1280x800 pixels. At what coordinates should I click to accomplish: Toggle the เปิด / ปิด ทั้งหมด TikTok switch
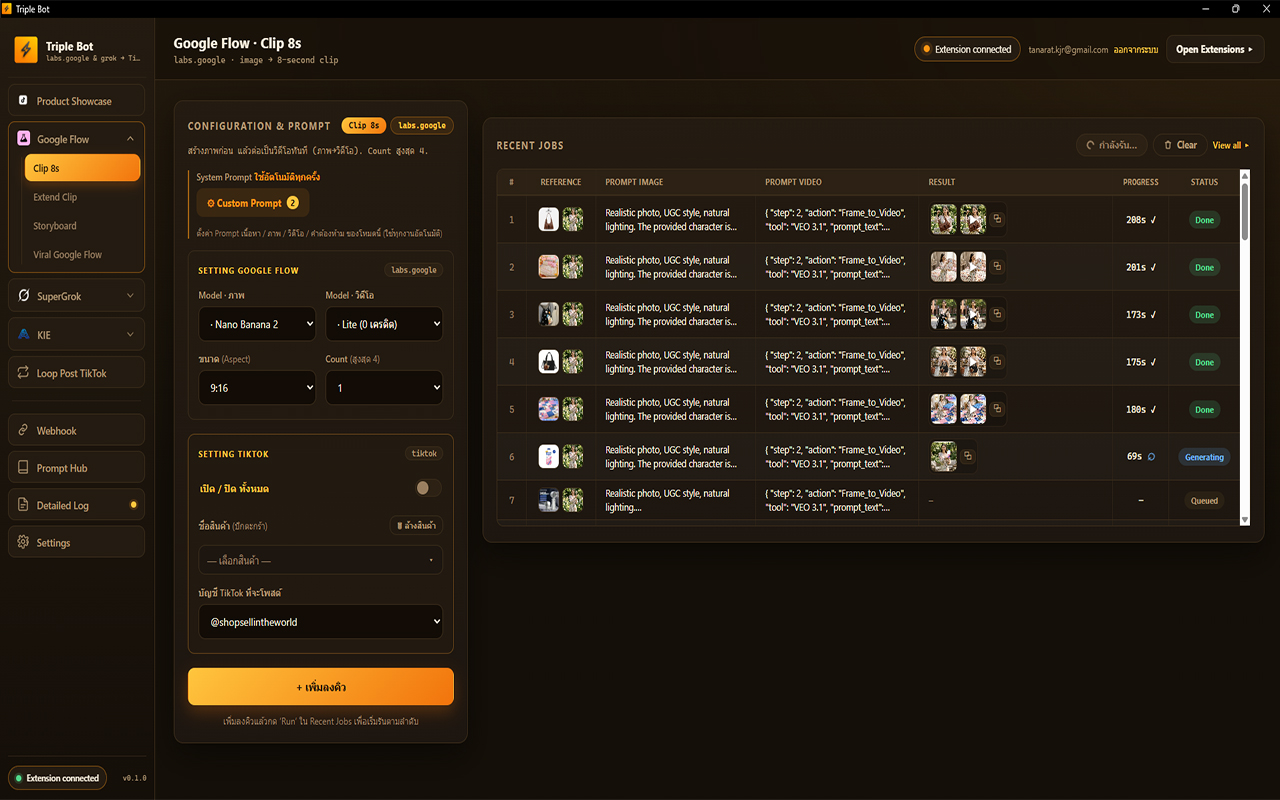(428, 488)
